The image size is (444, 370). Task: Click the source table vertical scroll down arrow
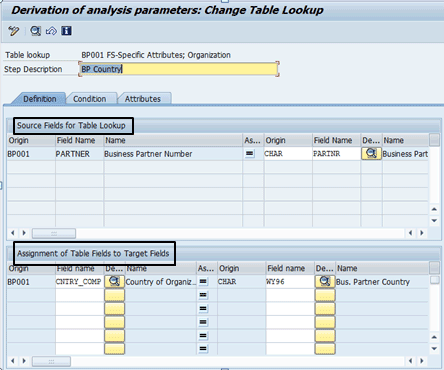point(434,220)
